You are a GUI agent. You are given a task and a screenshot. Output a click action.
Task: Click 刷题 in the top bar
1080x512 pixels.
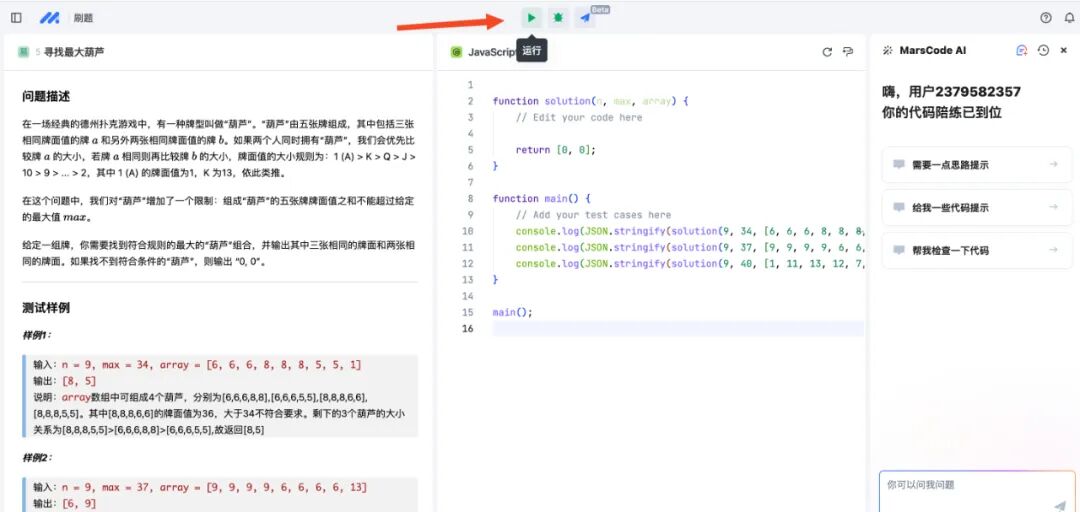pos(83,18)
